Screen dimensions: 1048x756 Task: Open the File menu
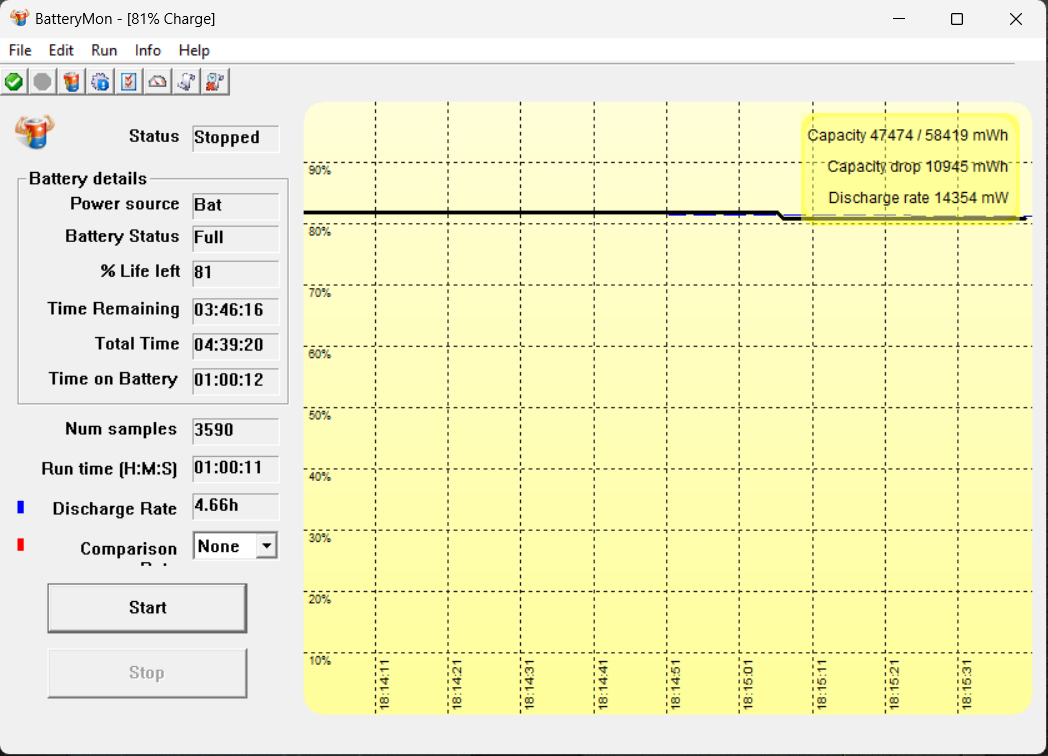coord(20,50)
